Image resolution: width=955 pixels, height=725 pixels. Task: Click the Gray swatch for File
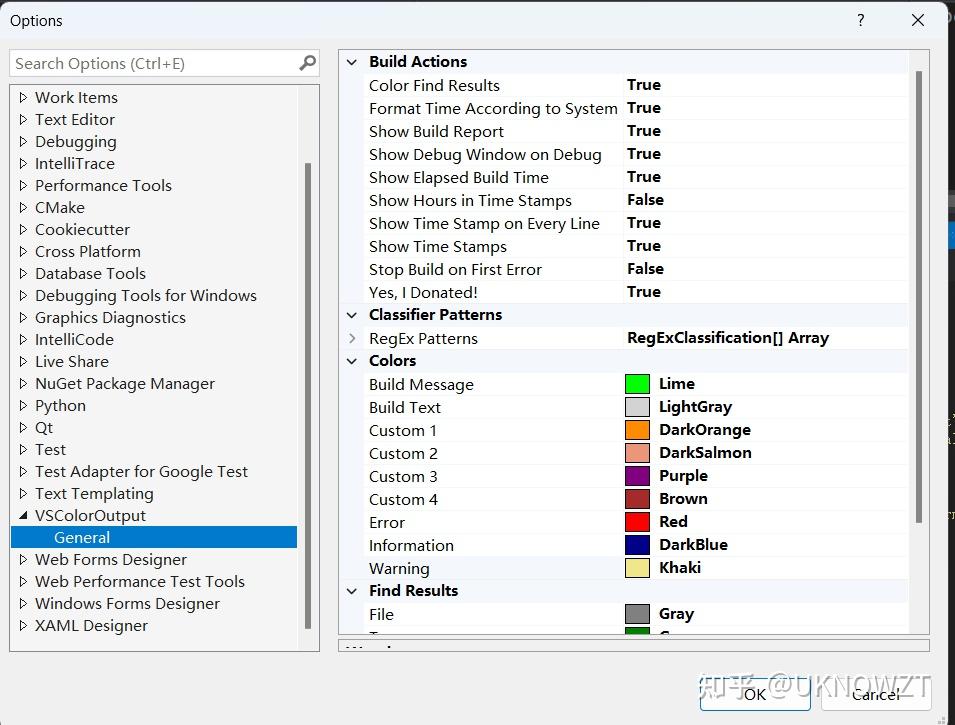tap(637, 614)
